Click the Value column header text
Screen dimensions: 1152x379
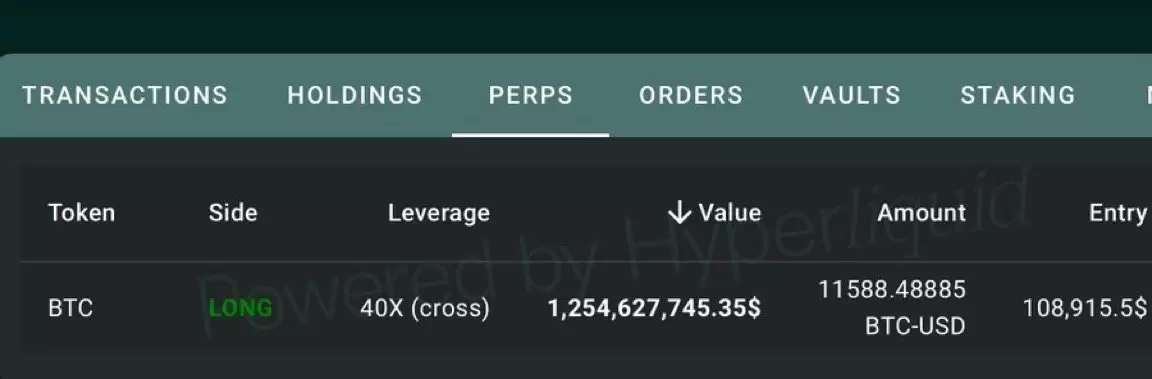(730, 213)
